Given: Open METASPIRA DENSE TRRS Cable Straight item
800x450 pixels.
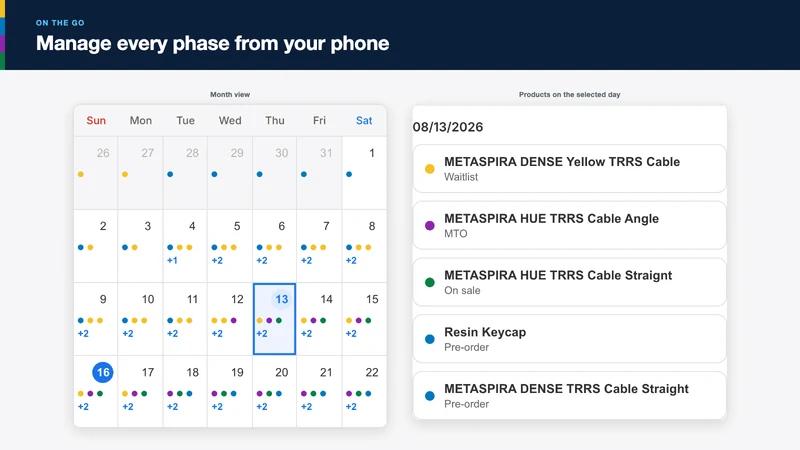Looking at the screenshot, I should coord(569,395).
